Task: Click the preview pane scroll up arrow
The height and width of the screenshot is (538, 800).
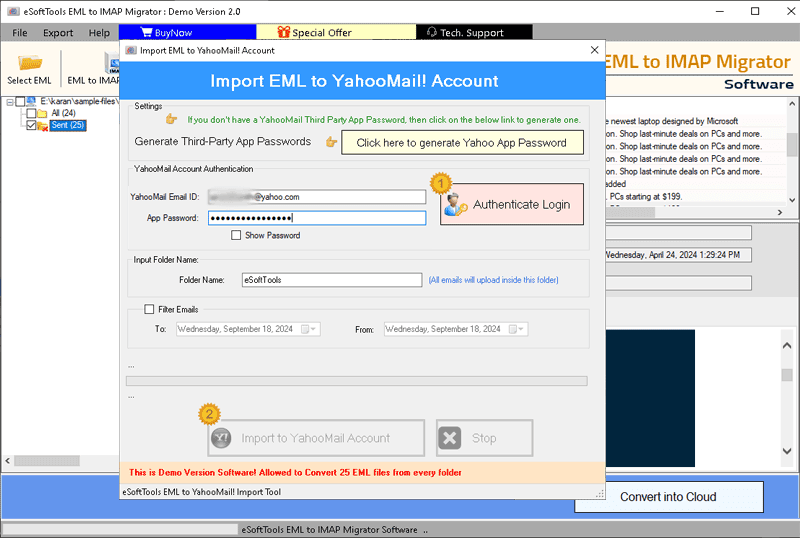Action: click(x=787, y=346)
